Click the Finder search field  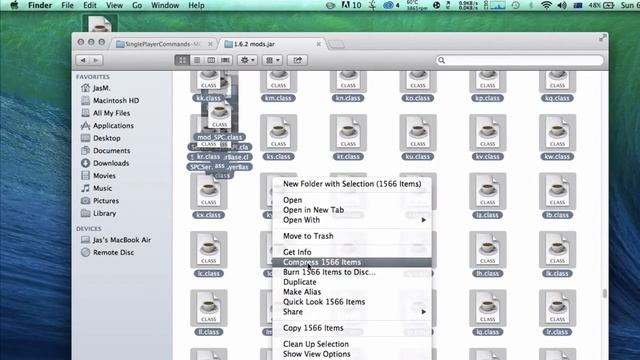click(x=520, y=60)
